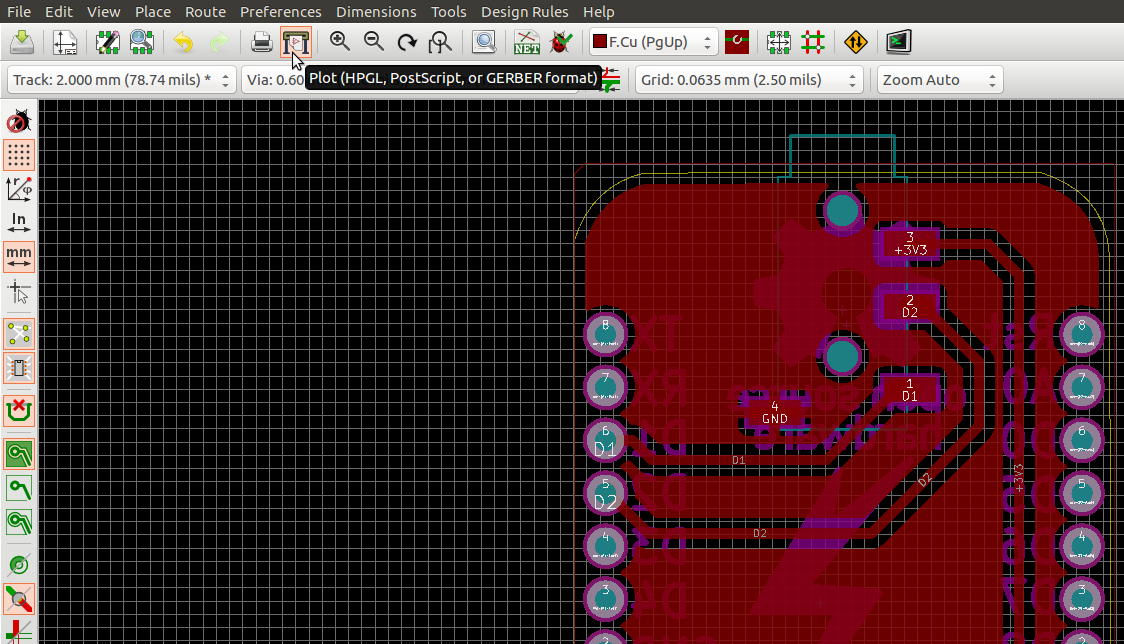This screenshot has width=1124, height=644.
Task: Select the Plot GERBER output tool
Action: (295, 42)
